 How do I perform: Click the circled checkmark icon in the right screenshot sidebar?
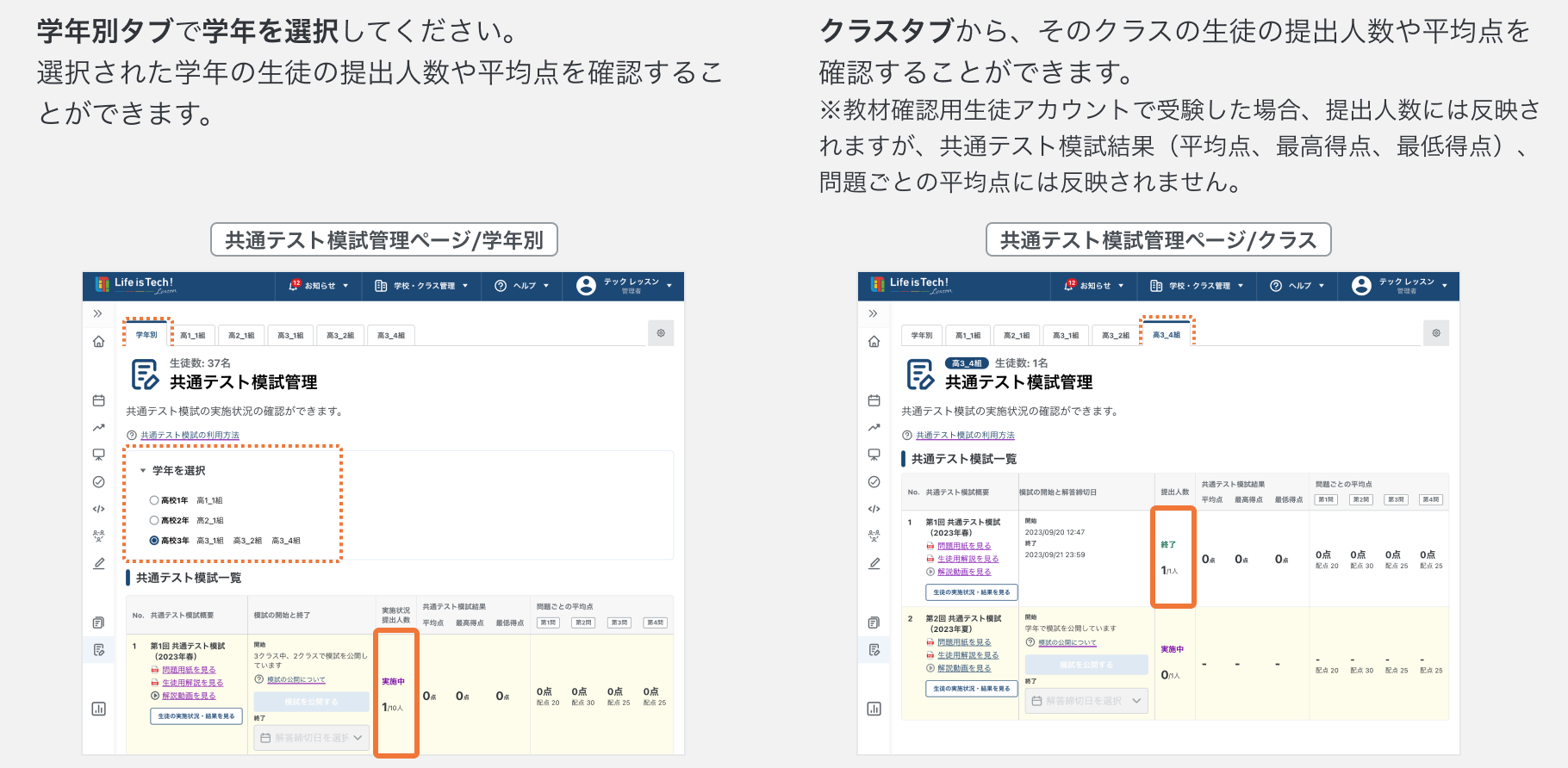pyautogui.click(x=874, y=482)
